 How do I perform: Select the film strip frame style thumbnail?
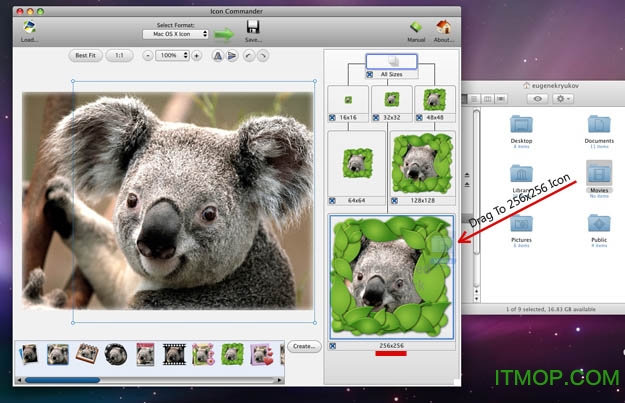click(x=175, y=353)
